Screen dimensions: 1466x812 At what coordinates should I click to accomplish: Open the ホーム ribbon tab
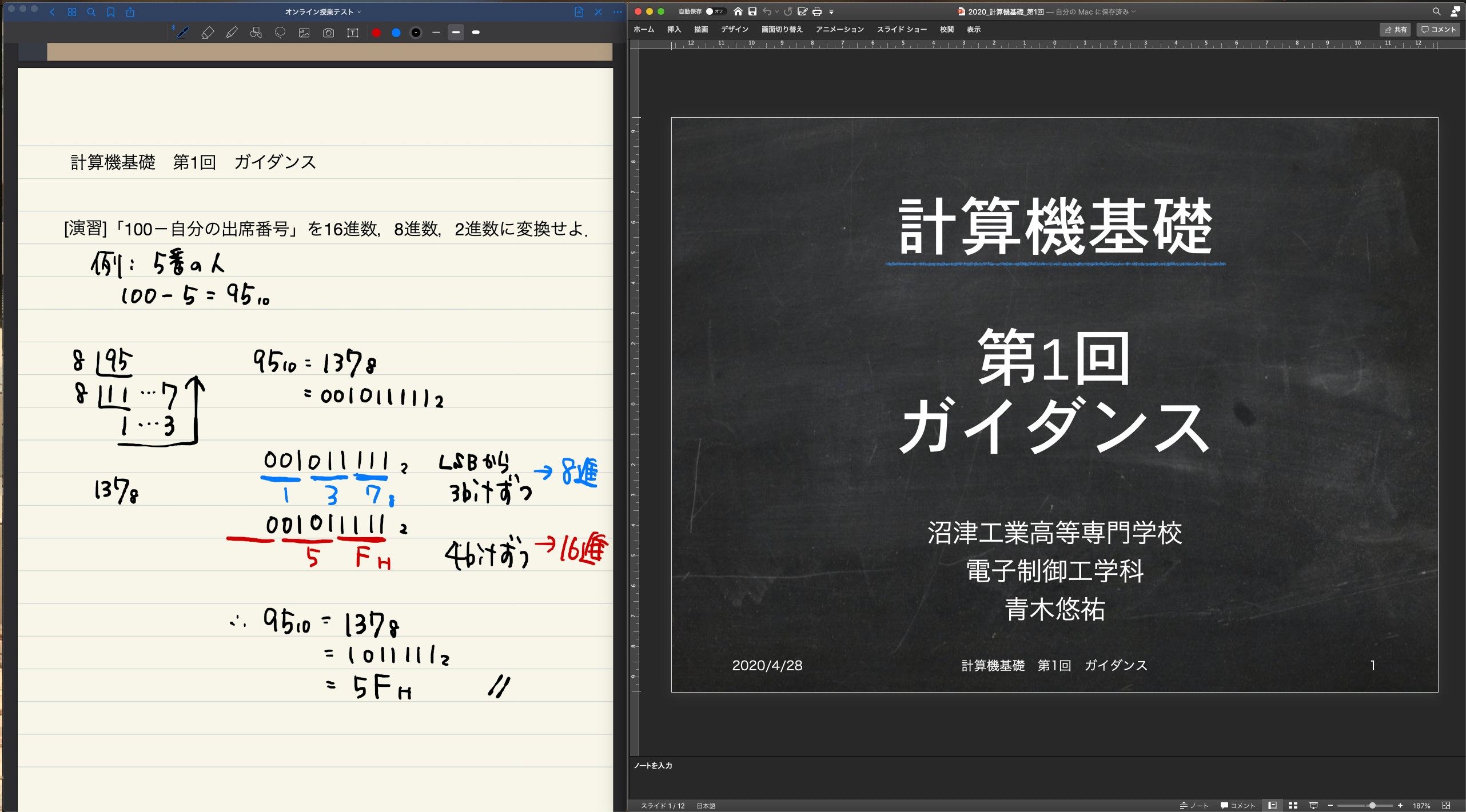[x=644, y=30]
